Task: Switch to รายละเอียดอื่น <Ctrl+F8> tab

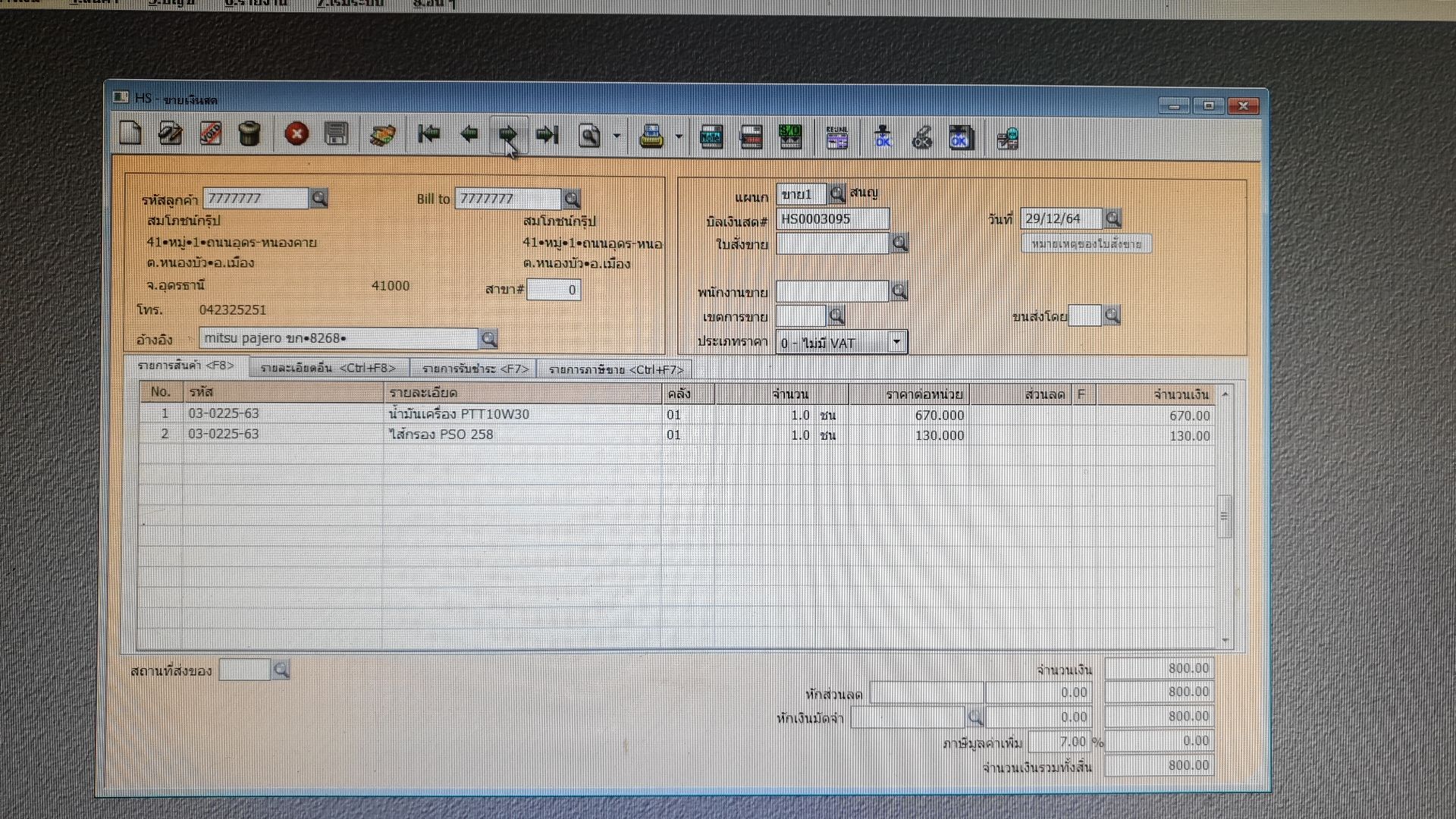Action: (x=328, y=368)
